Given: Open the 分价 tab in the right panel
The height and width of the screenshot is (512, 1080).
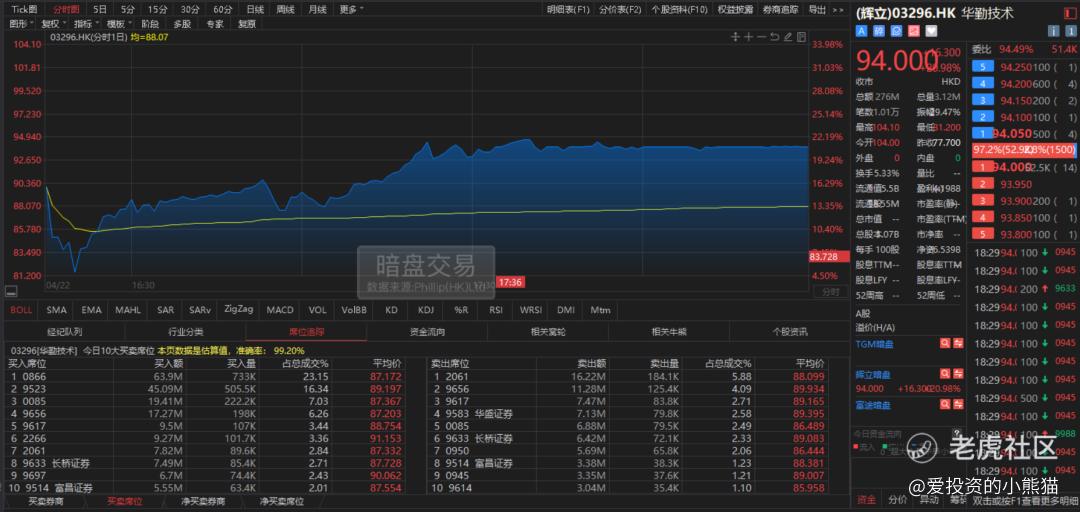Looking at the screenshot, I should pyautogui.click(x=897, y=500).
